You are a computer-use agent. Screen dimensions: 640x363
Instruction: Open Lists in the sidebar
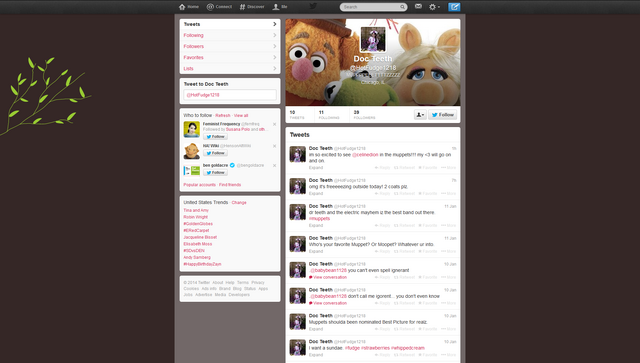point(230,68)
